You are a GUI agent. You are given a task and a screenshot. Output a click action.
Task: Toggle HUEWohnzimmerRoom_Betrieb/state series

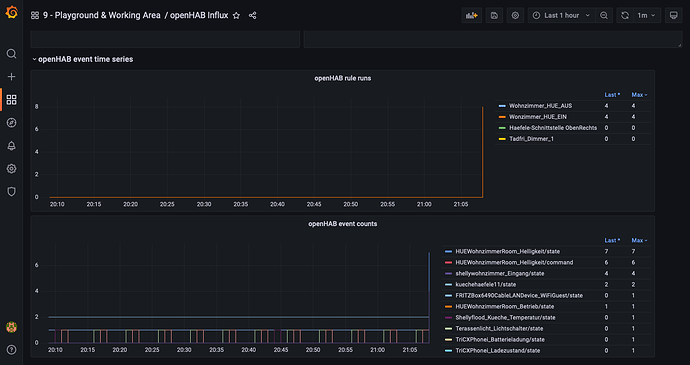[505, 306]
